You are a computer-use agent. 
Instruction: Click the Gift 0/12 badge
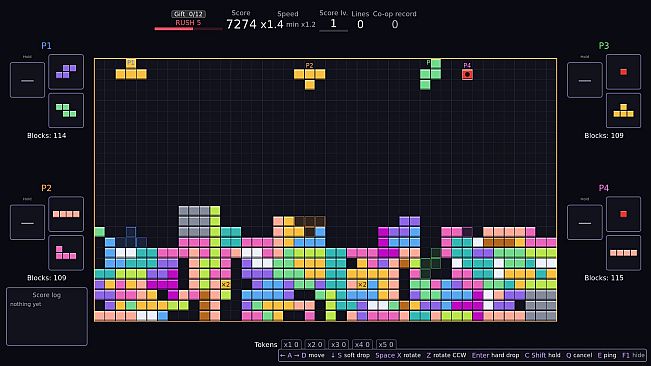(188, 14)
